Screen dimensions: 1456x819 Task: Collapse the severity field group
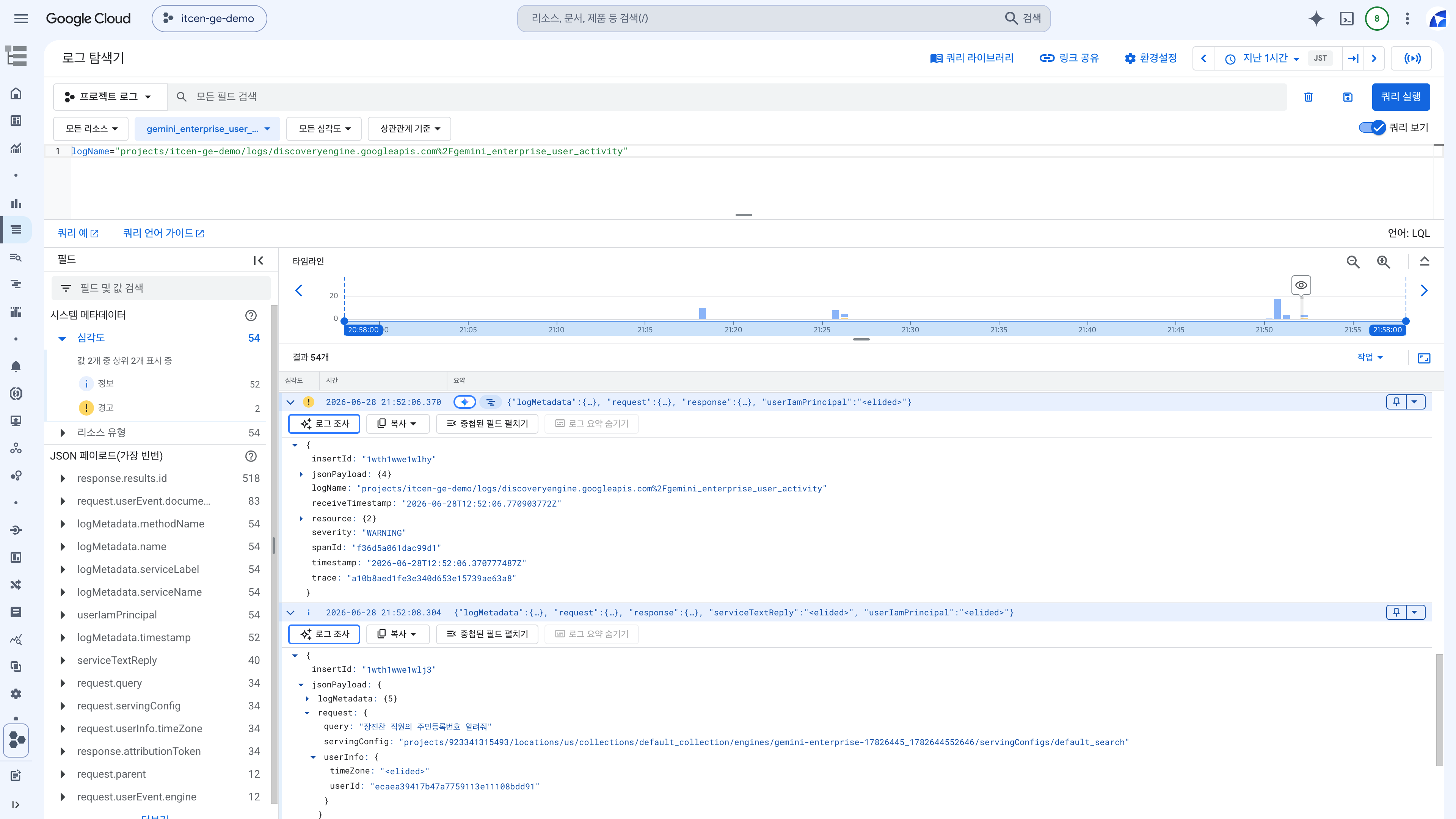pos(62,338)
